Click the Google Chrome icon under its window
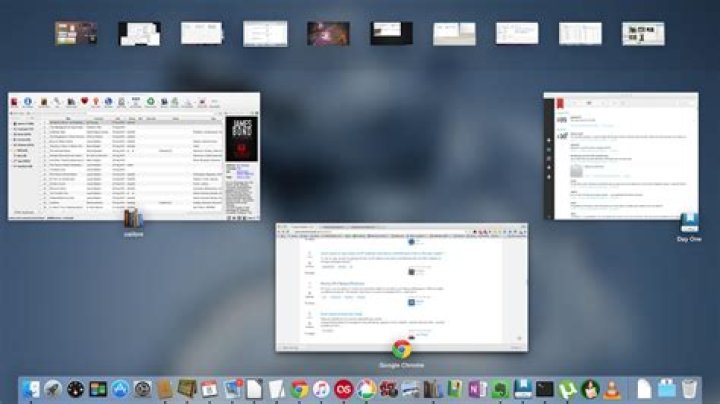This screenshot has width=720, height=404. [401, 350]
